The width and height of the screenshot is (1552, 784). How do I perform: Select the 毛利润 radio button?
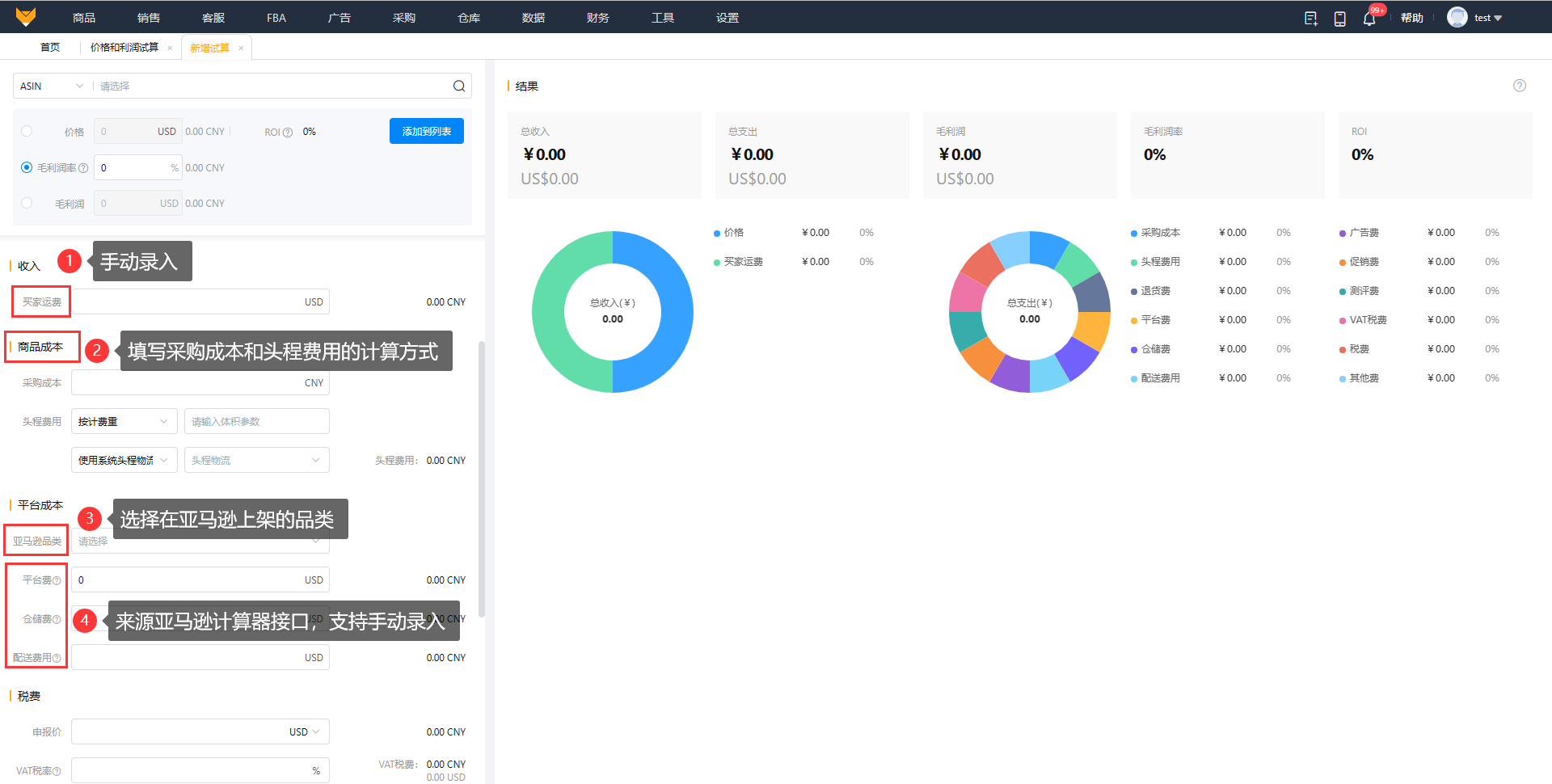(x=27, y=203)
